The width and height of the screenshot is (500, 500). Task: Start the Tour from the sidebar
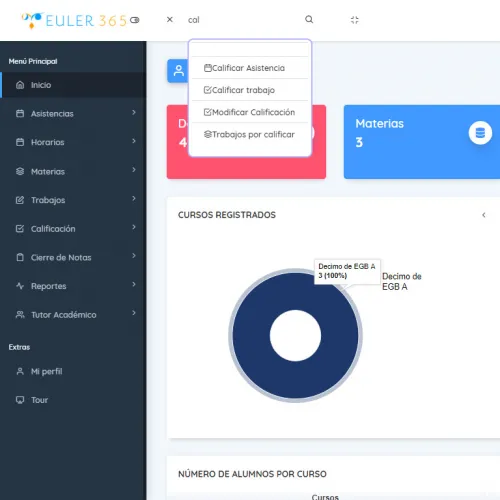click(x=73, y=400)
